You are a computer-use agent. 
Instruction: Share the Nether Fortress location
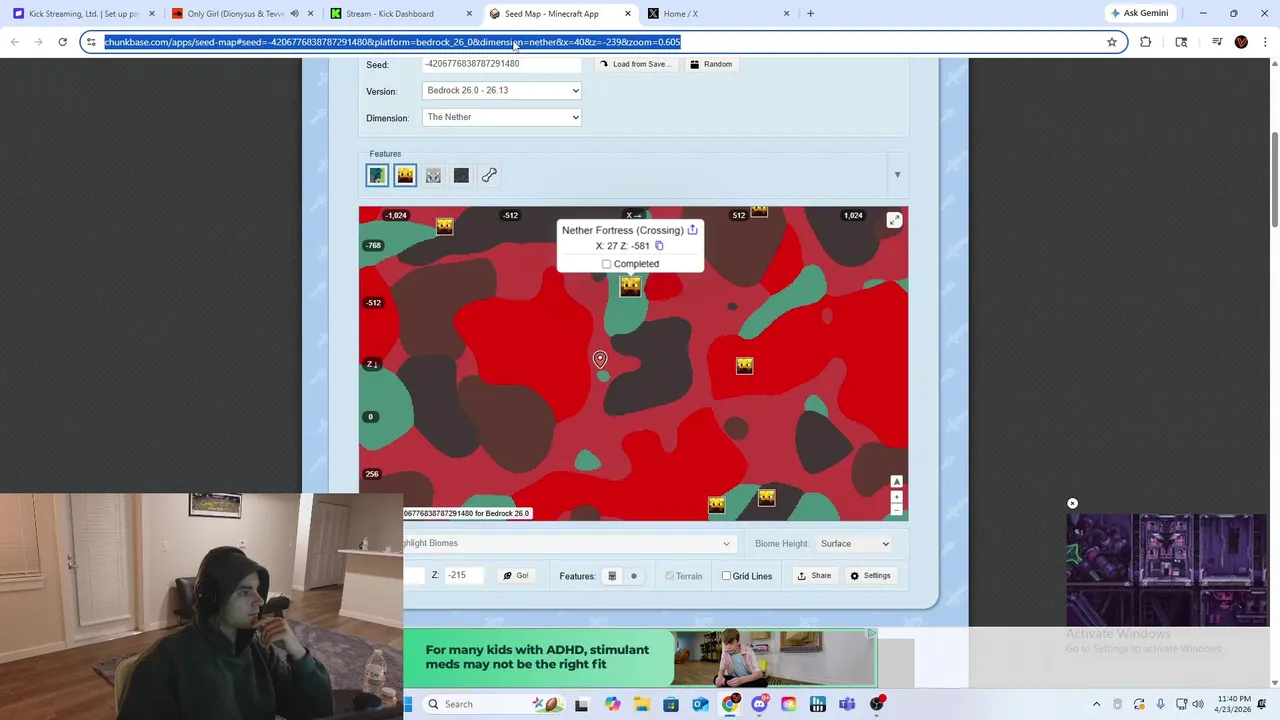click(692, 230)
